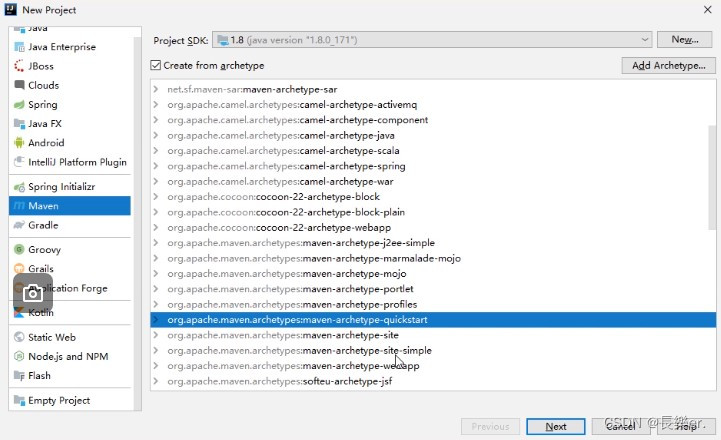Image resolution: width=721 pixels, height=440 pixels.
Task: Choose Empty Project option
Action: 70,400
